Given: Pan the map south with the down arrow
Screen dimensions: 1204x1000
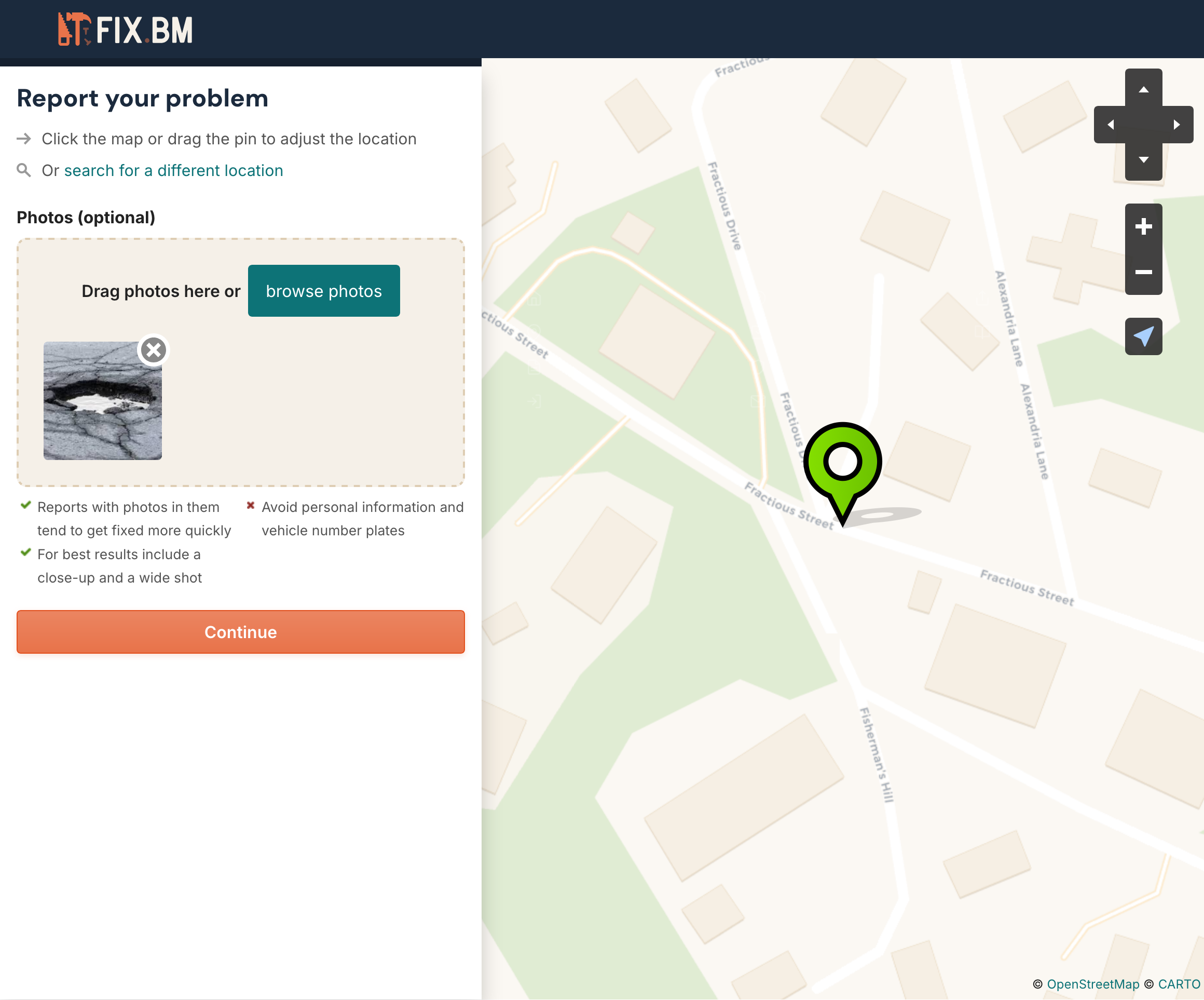Looking at the screenshot, I should click(1143, 160).
